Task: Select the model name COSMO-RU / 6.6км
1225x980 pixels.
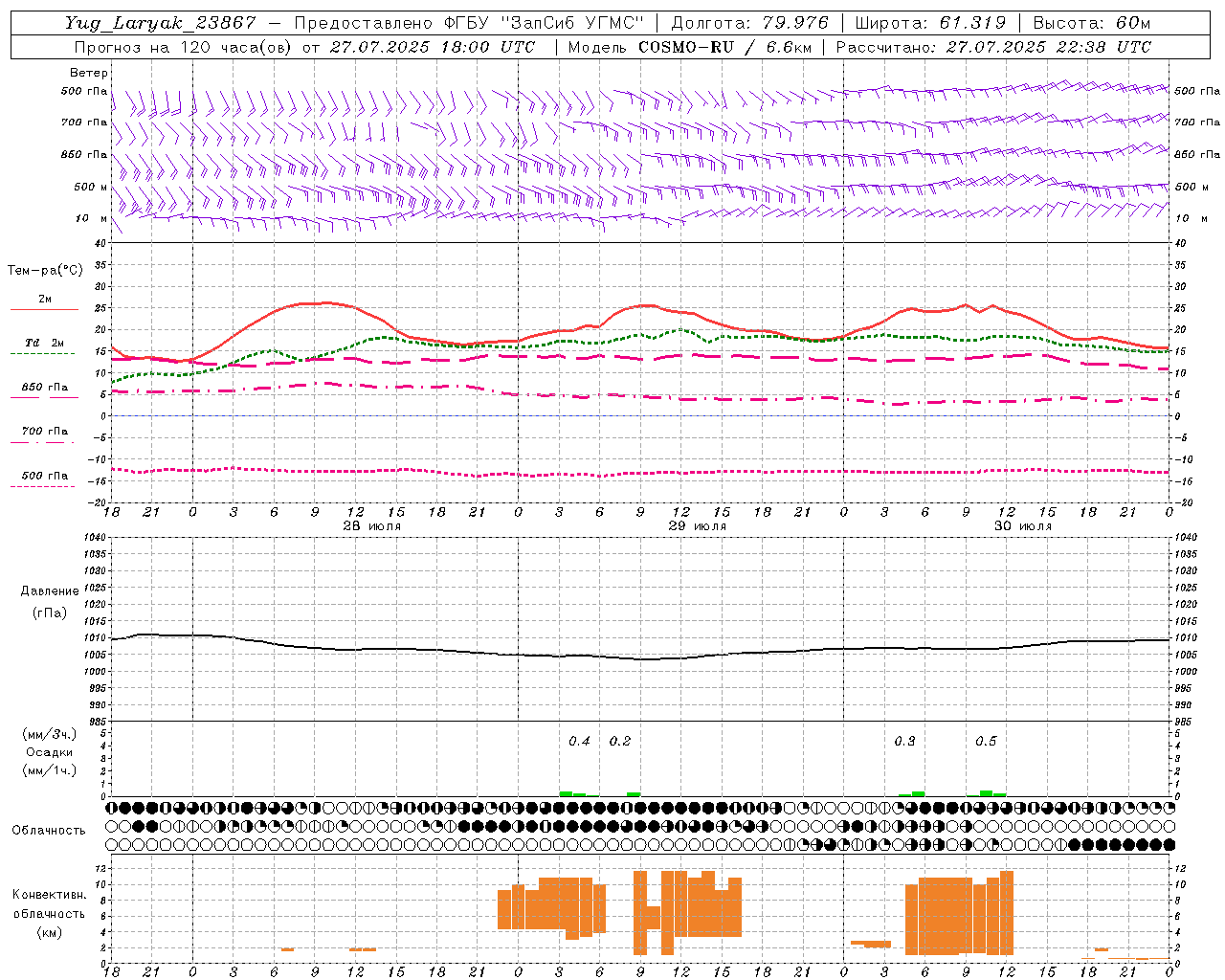Action: pos(725,47)
